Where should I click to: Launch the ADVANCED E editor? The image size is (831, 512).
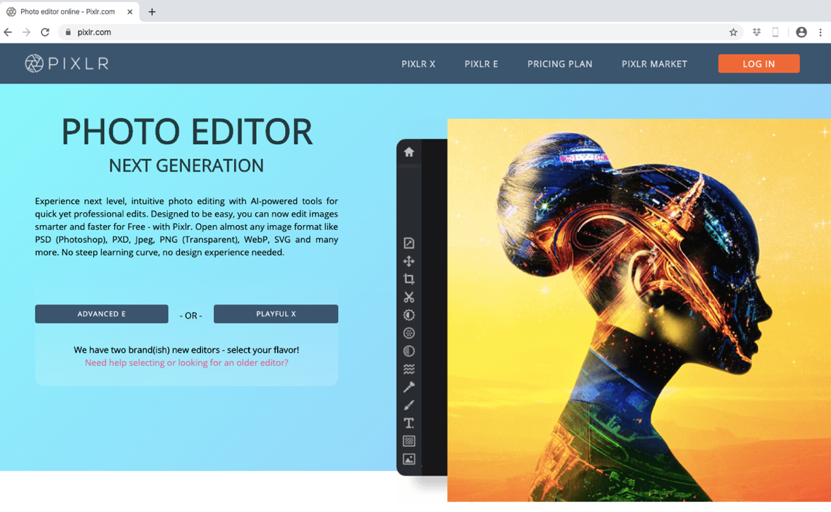[102, 314]
